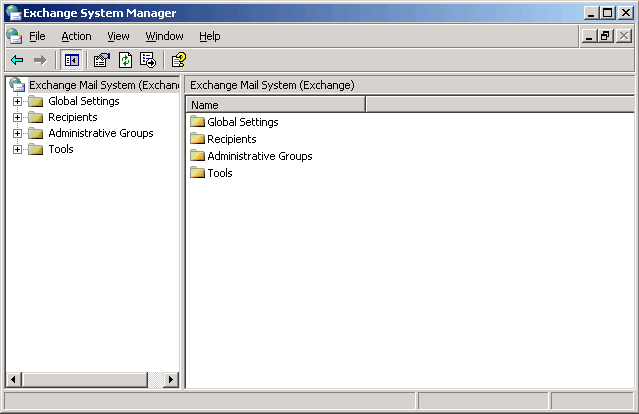
Task: Click tree pane scroll left arrow
Action: pos(13,380)
